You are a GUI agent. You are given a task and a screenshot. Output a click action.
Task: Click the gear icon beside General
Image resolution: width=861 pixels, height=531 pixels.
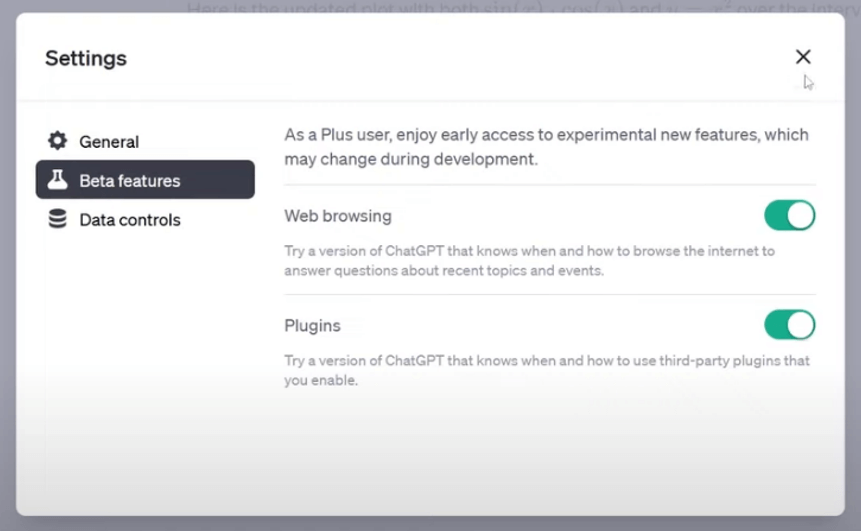click(x=57, y=141)
